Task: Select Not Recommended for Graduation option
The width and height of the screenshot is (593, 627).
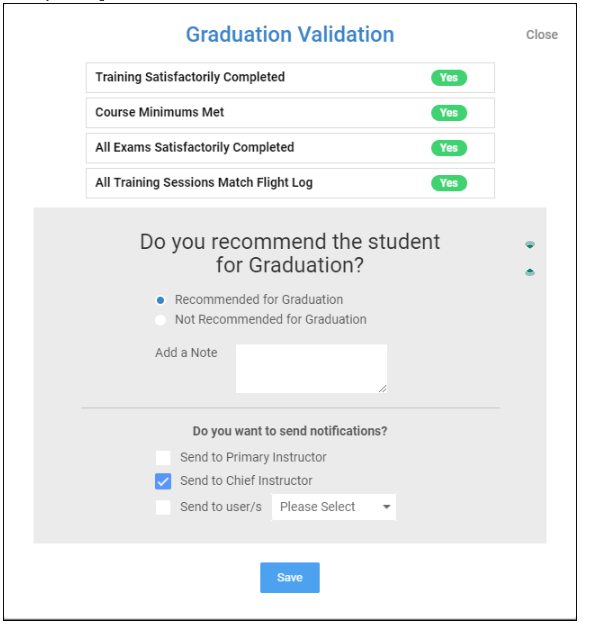Action: [x=160, y=320]
